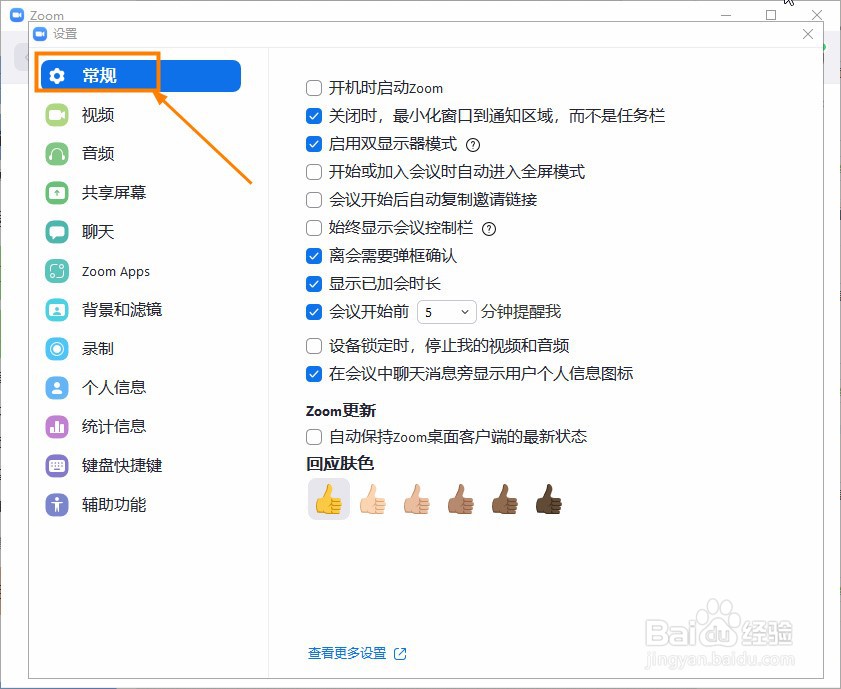Viewport: 841px width, 689px height.
Task: Select the medium-light thumbs-up skin tone
Action: pyautogui.click(x=417, y=499)
